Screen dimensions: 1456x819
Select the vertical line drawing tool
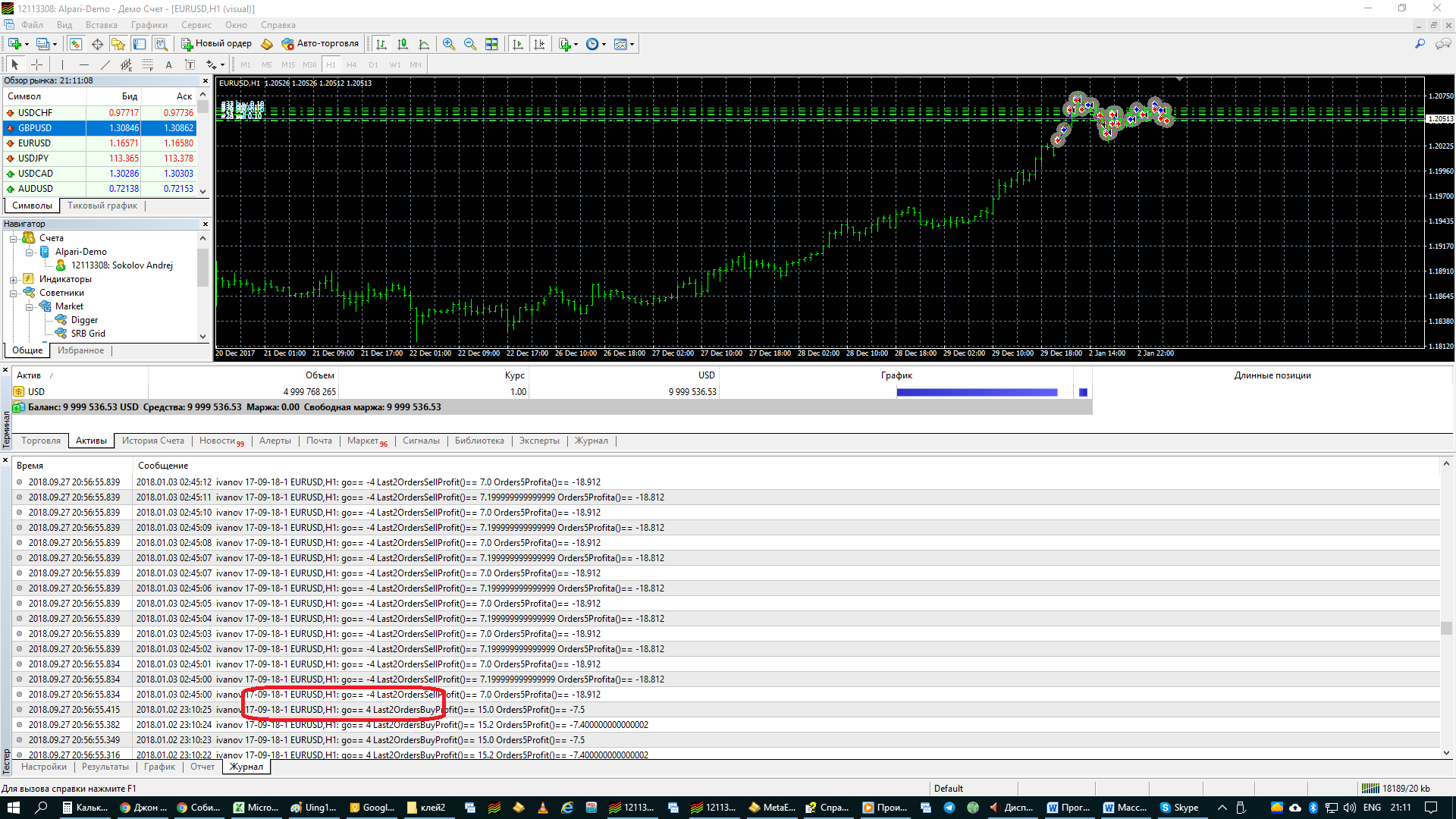click(62, 64)
